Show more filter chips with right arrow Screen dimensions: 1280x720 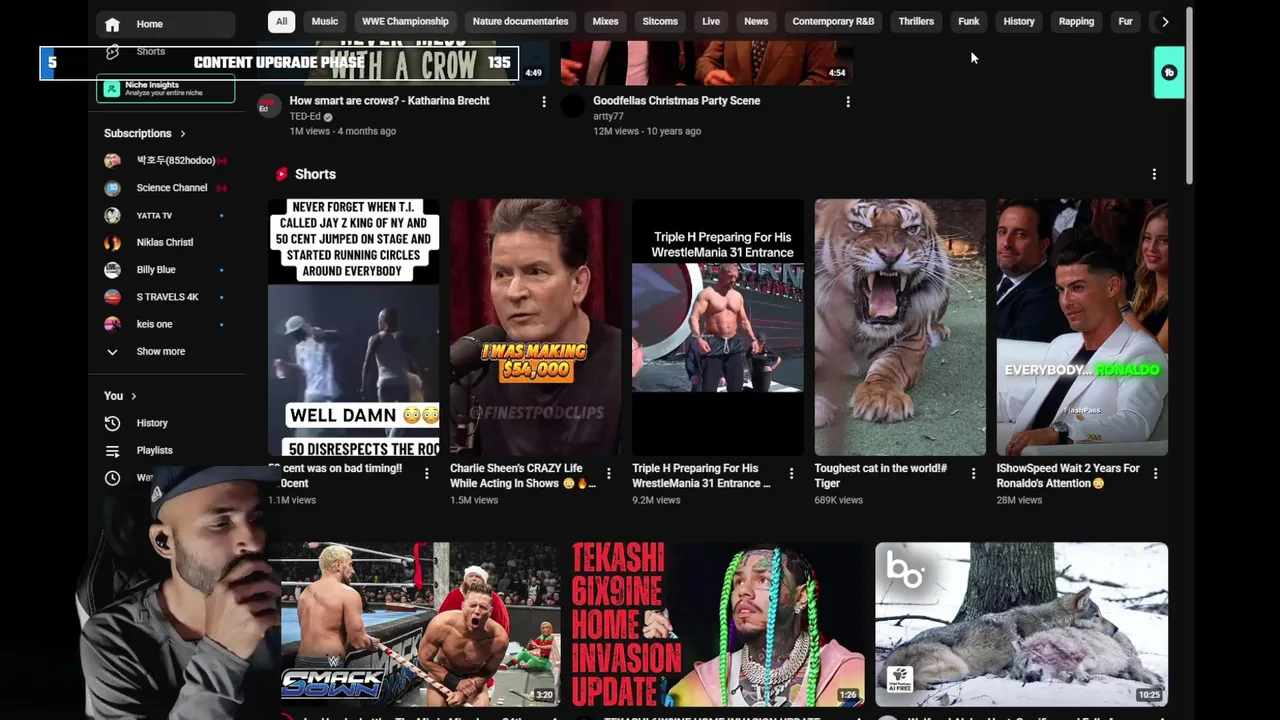[x=1165, y=21]
